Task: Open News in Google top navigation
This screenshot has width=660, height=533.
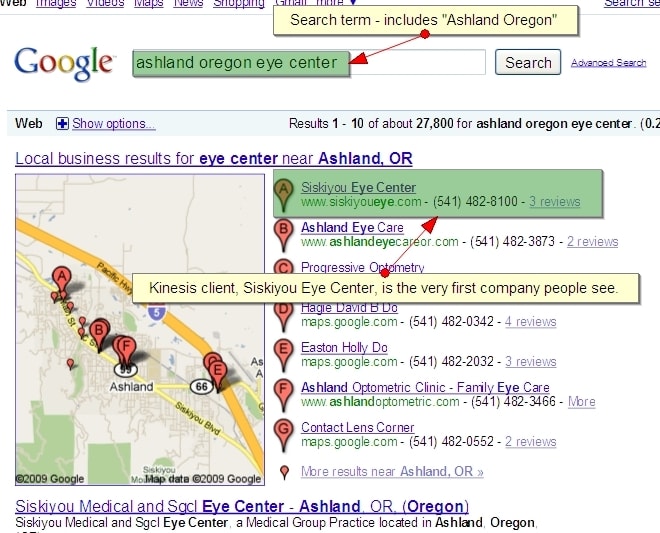Action: tap(188, 3)
